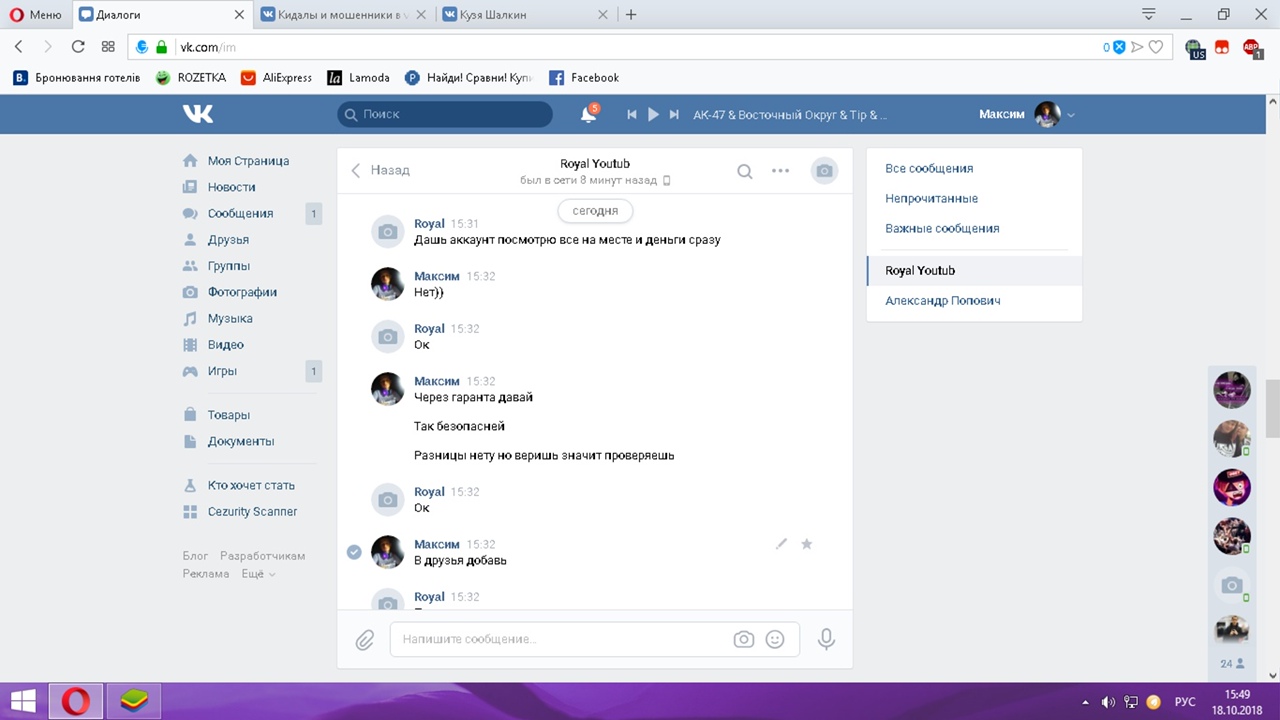Search within the Royal Youtub conversation
1280x720 pixels.
pyautogui.click(x=744, y=171)
